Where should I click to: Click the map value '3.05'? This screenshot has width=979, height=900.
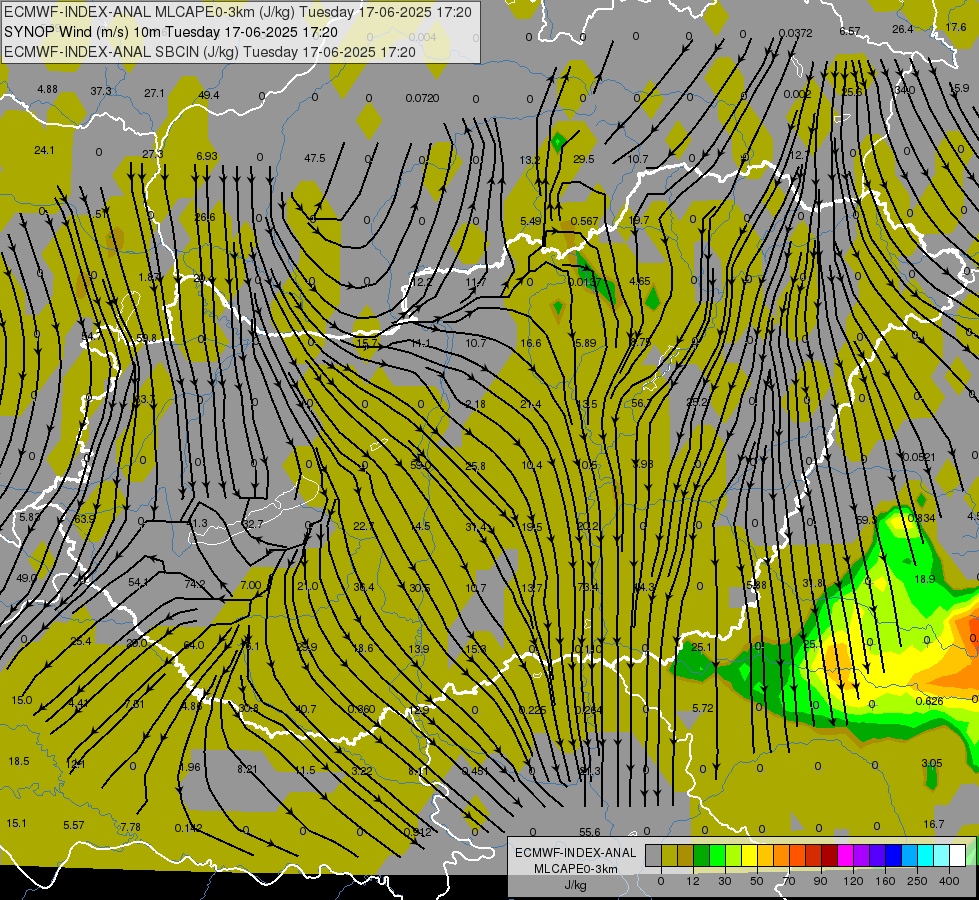pos(932,763)
